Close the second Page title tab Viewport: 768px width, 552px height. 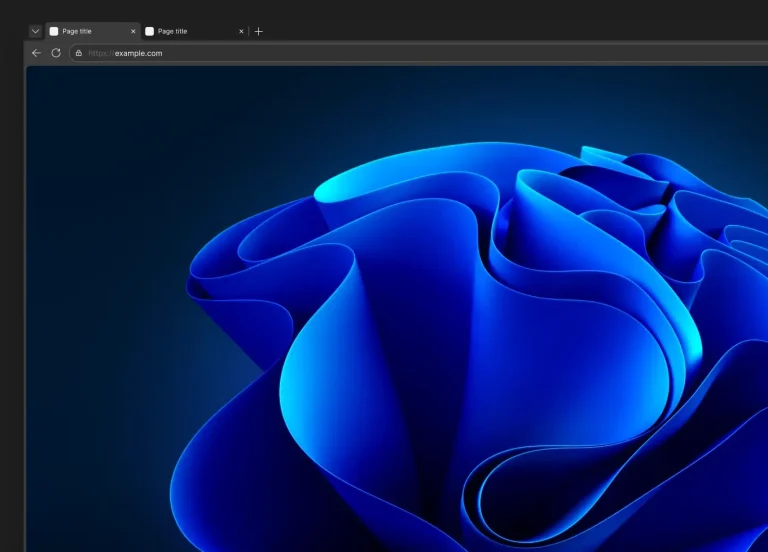[241, 31]
